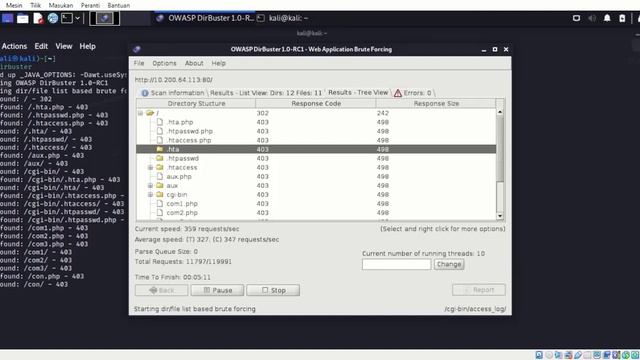Expand the cgi-bin folder node
The width and height of the screenshot is (640, 360).
tap(150, 194)
